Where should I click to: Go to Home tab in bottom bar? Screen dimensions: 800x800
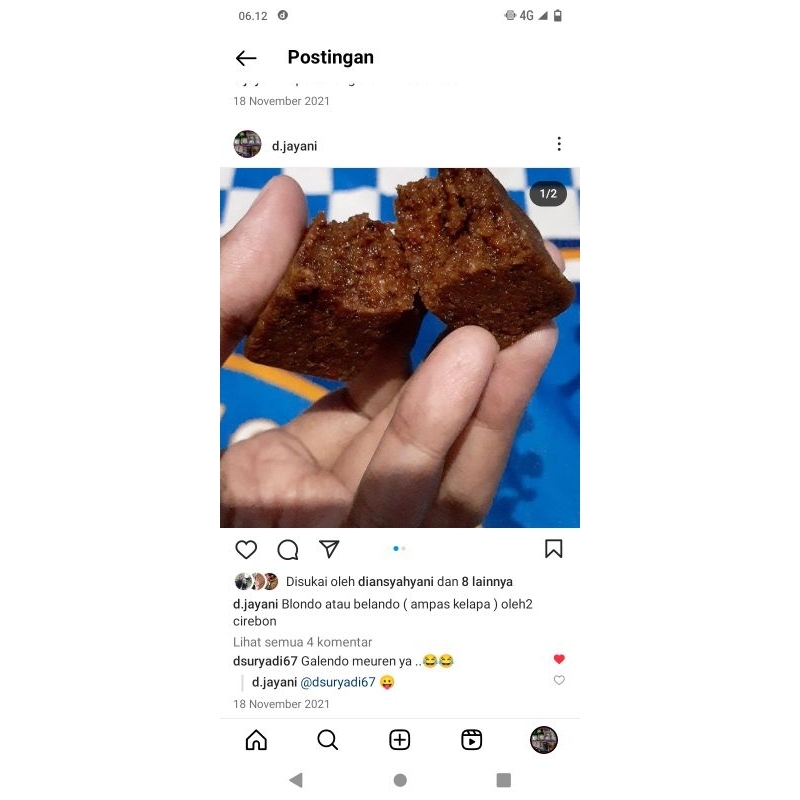pyautogui.click(x=256, y=740)
